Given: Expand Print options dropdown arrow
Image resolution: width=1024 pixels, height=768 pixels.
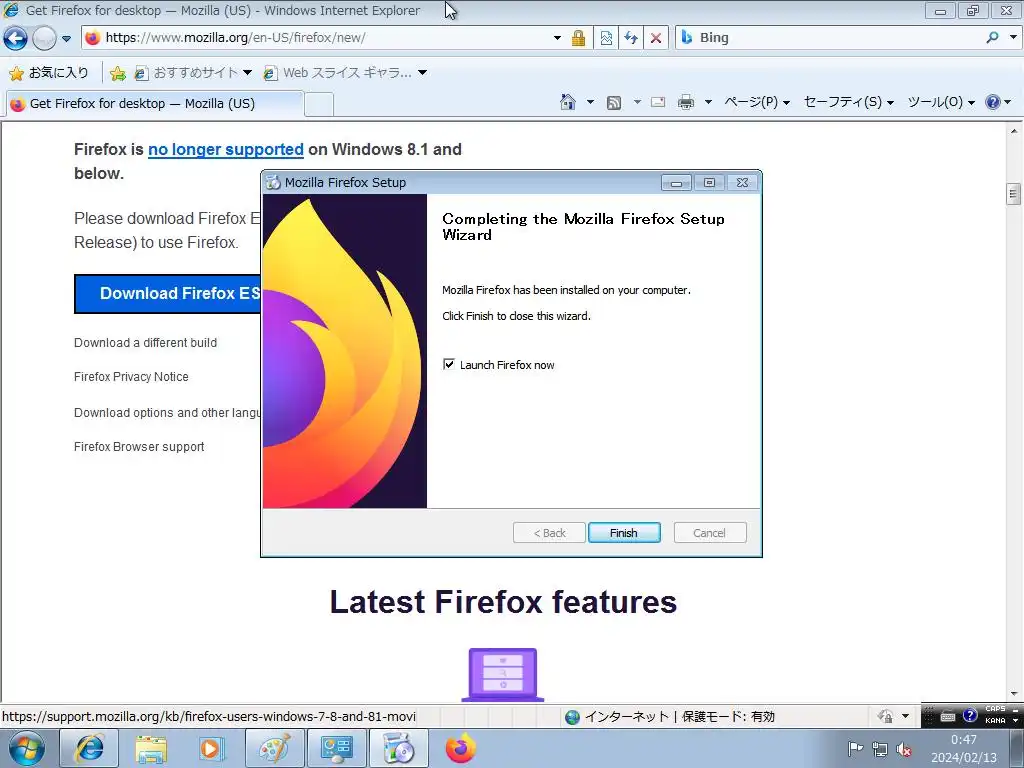Looking at the screenshot, I should (x=708, y=102).
